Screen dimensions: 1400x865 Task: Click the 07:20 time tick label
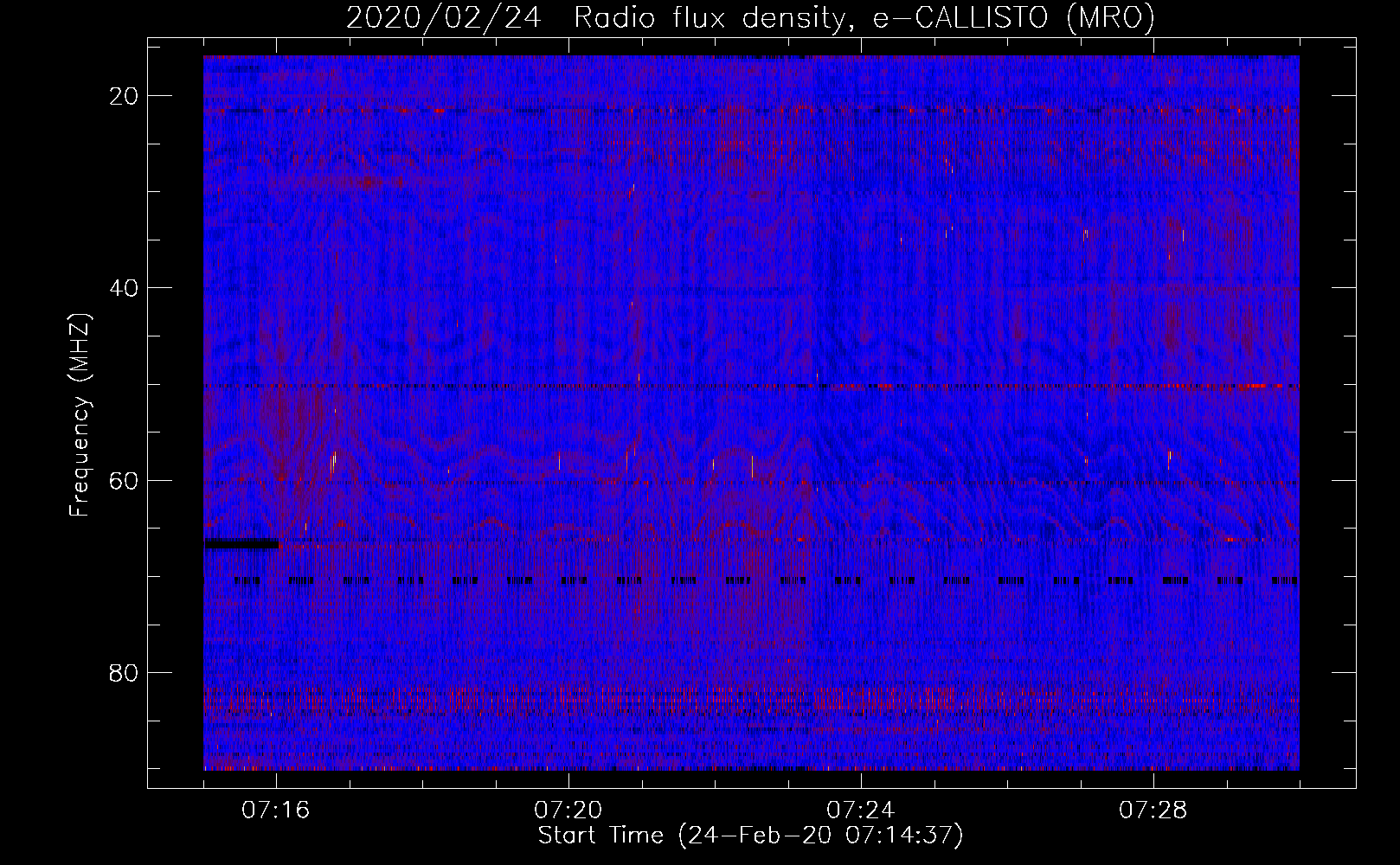[568, 811]
